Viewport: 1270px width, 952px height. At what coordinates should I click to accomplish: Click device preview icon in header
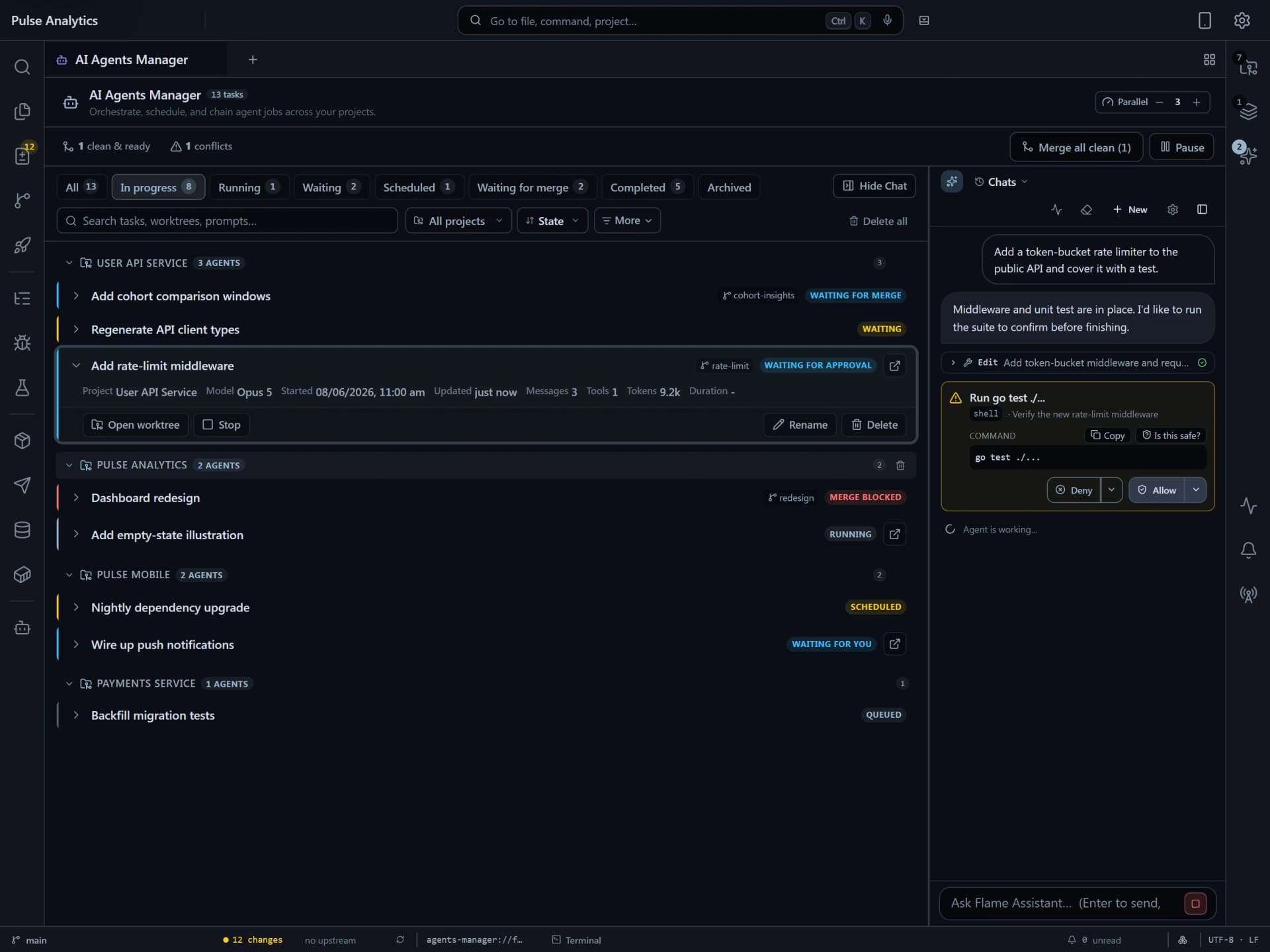(1205, 21)
